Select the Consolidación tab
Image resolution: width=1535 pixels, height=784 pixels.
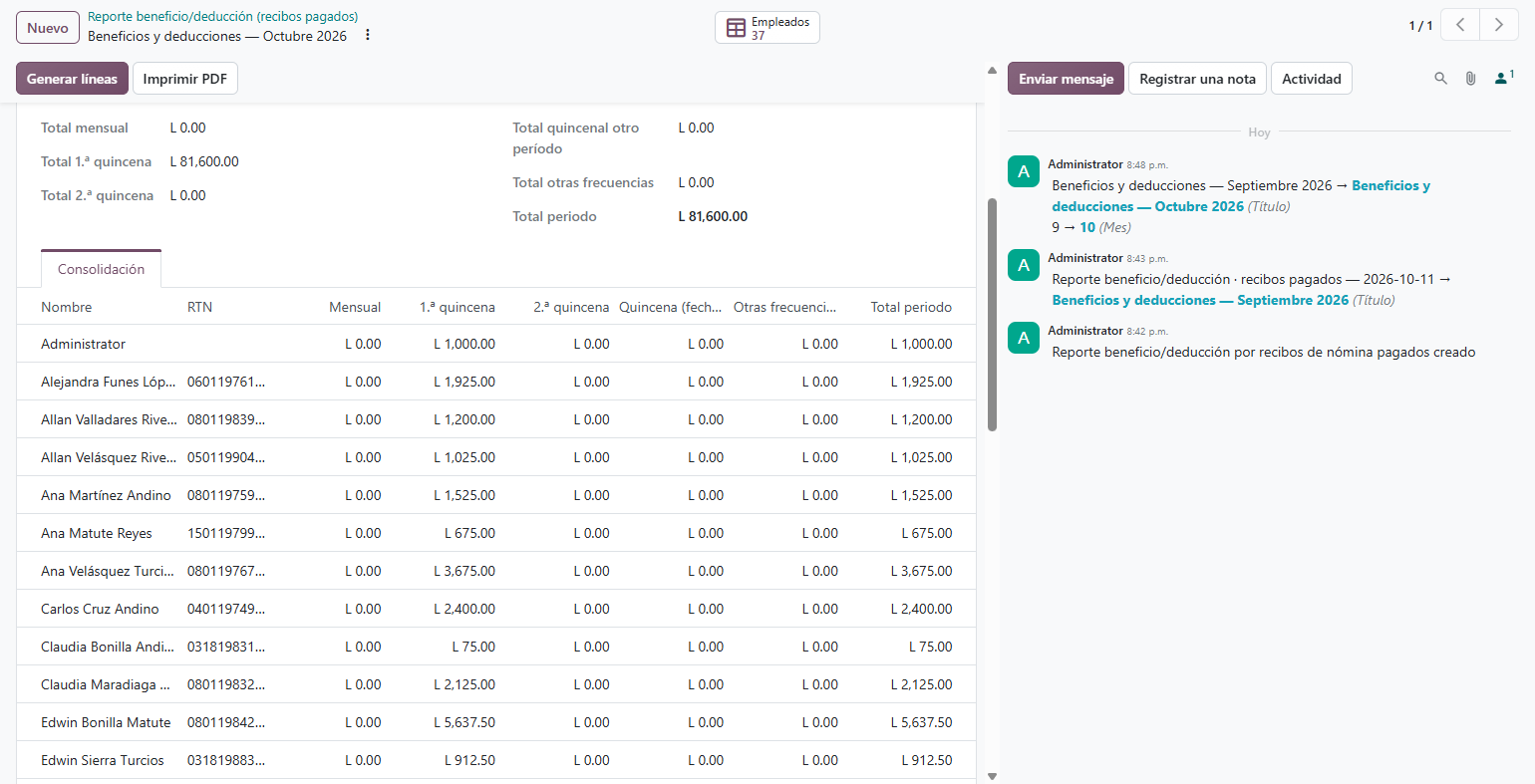click(x=101, y=269)
